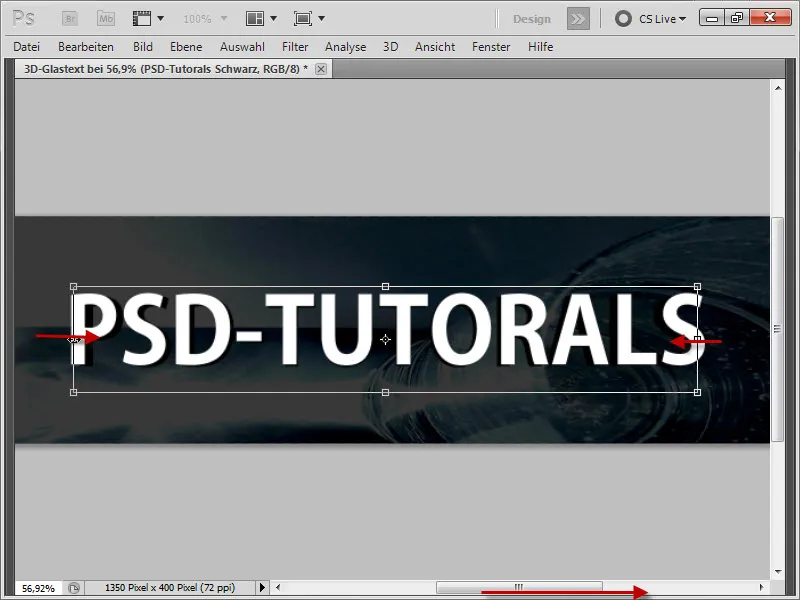Restore down the Photoshop window
This screenshot has height=600, width=800.
[x=737, y=18]
